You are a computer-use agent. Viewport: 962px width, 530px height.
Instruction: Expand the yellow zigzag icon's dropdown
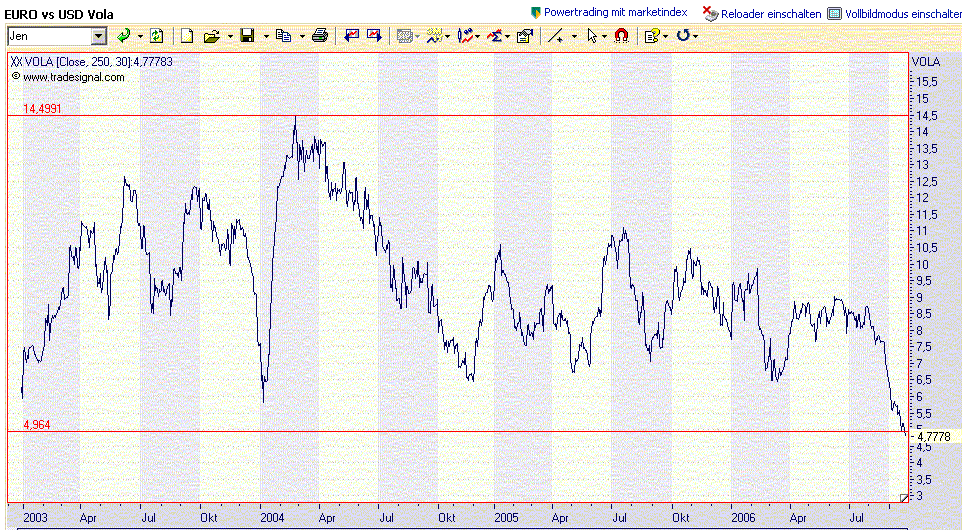pos(448,37)
